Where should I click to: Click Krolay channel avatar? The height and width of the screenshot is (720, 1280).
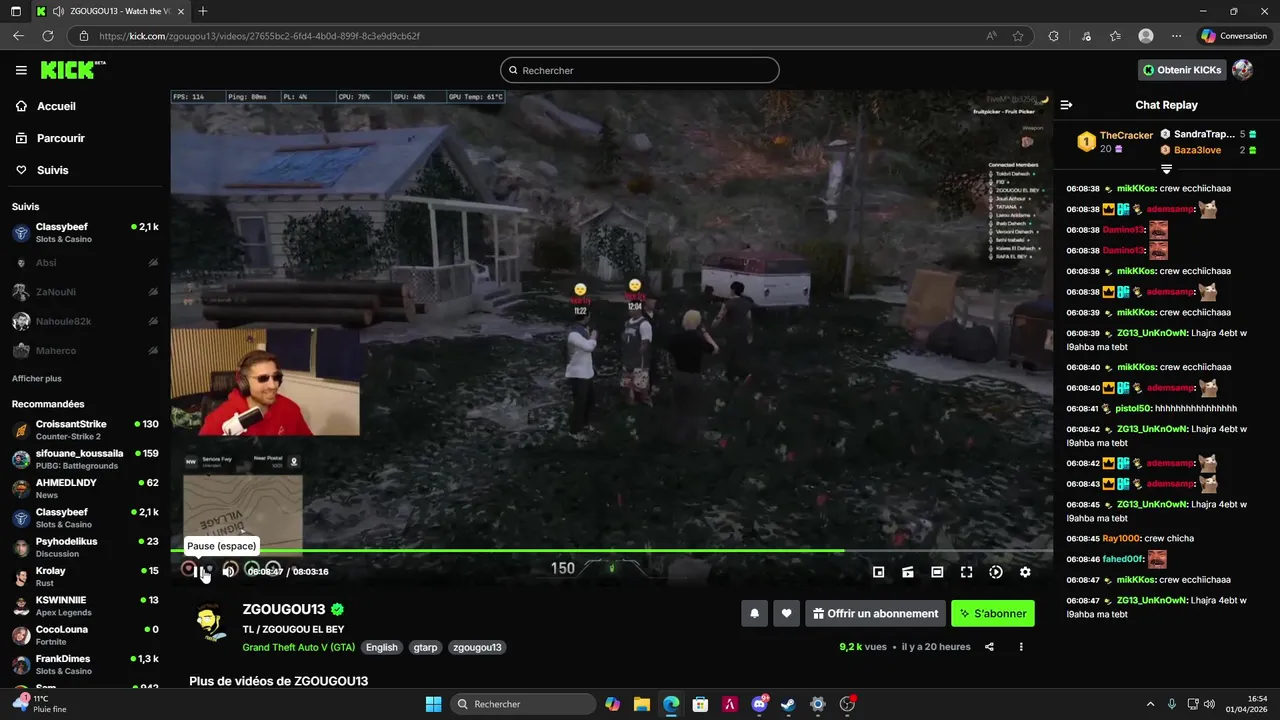coord(20,577)
